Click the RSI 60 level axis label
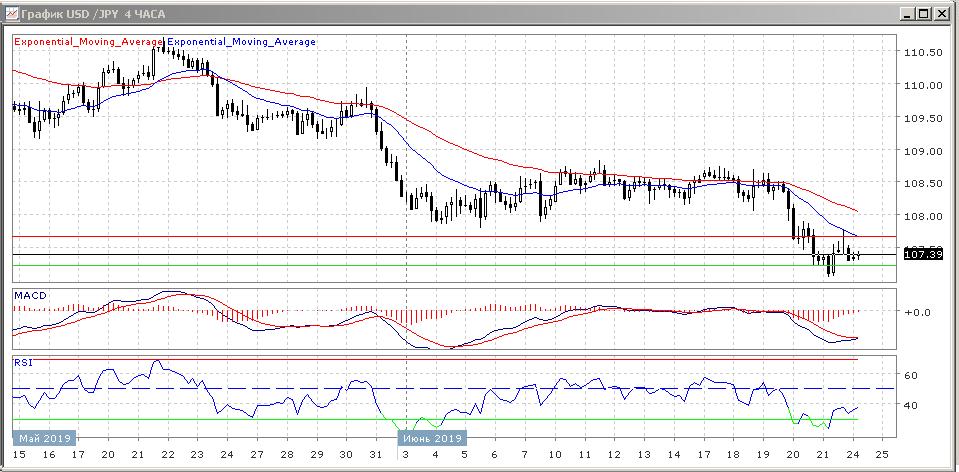Image resolution: width=959 pixels, height=472 pixels. coord(911,376)
